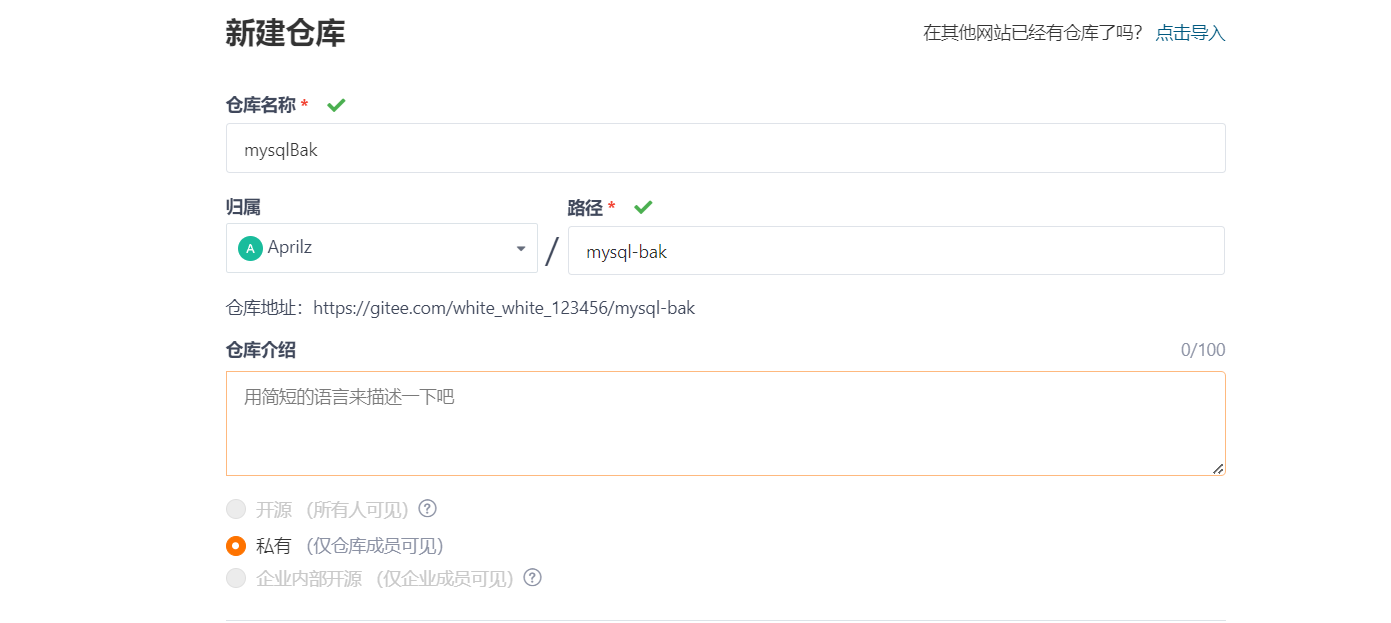Click the 点击导入 link
Viewport: 1391px width, 623px height.
(1190, 33)
